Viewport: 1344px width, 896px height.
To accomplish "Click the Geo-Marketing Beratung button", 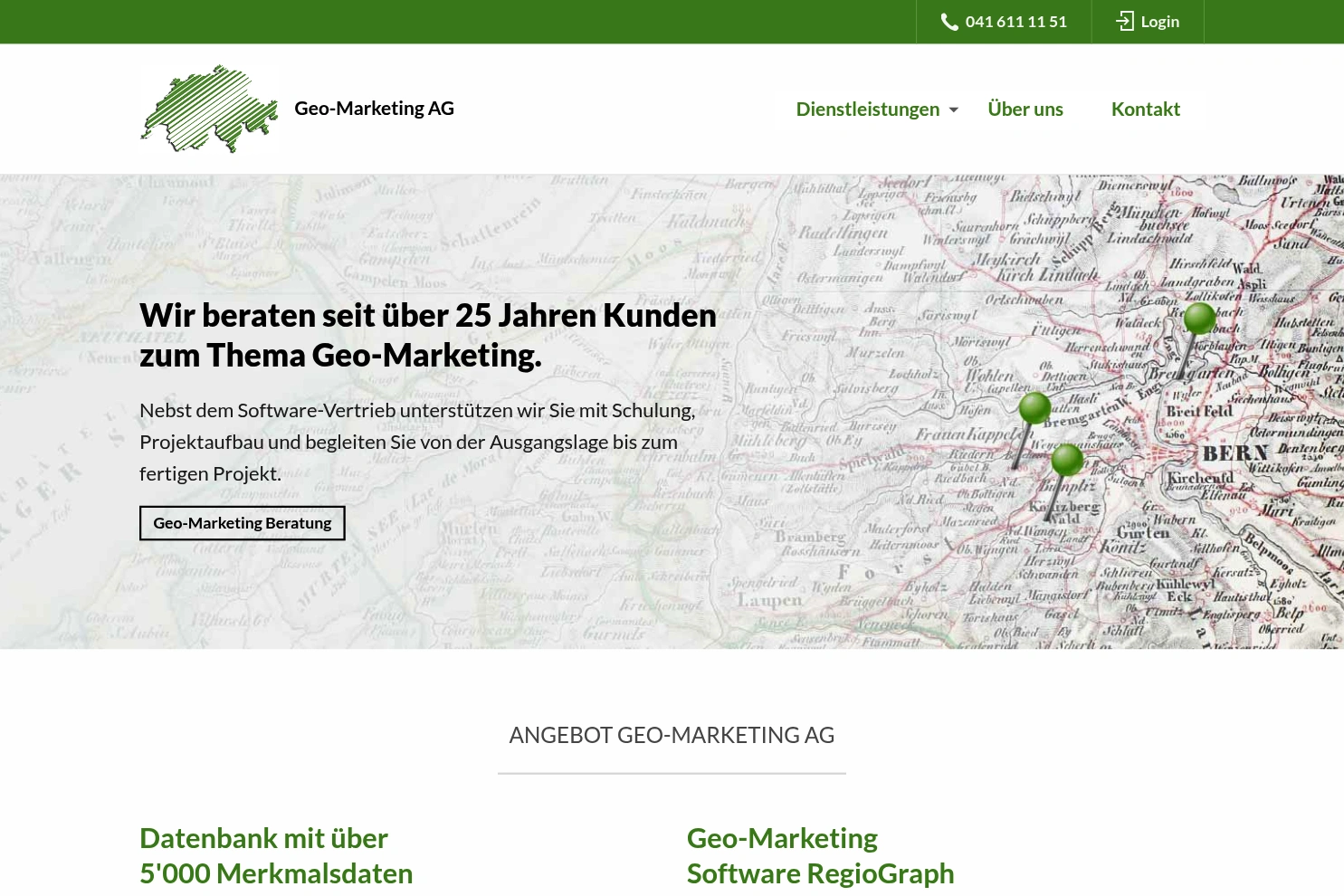I will coord(242,522).
